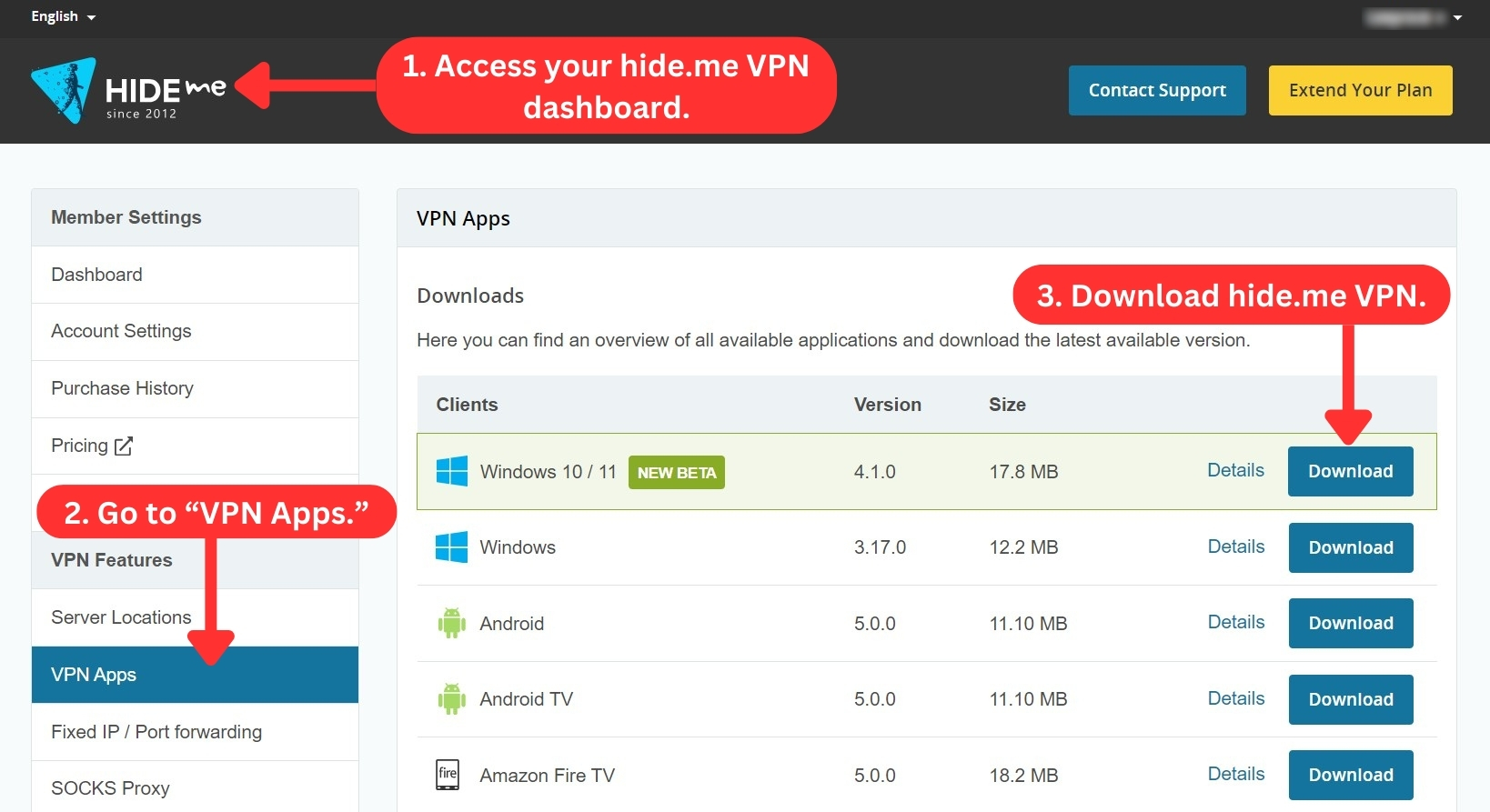This screenshot has height=812, width=1490.
Task: Click the Contact Support button
Action: point(1157,90)
